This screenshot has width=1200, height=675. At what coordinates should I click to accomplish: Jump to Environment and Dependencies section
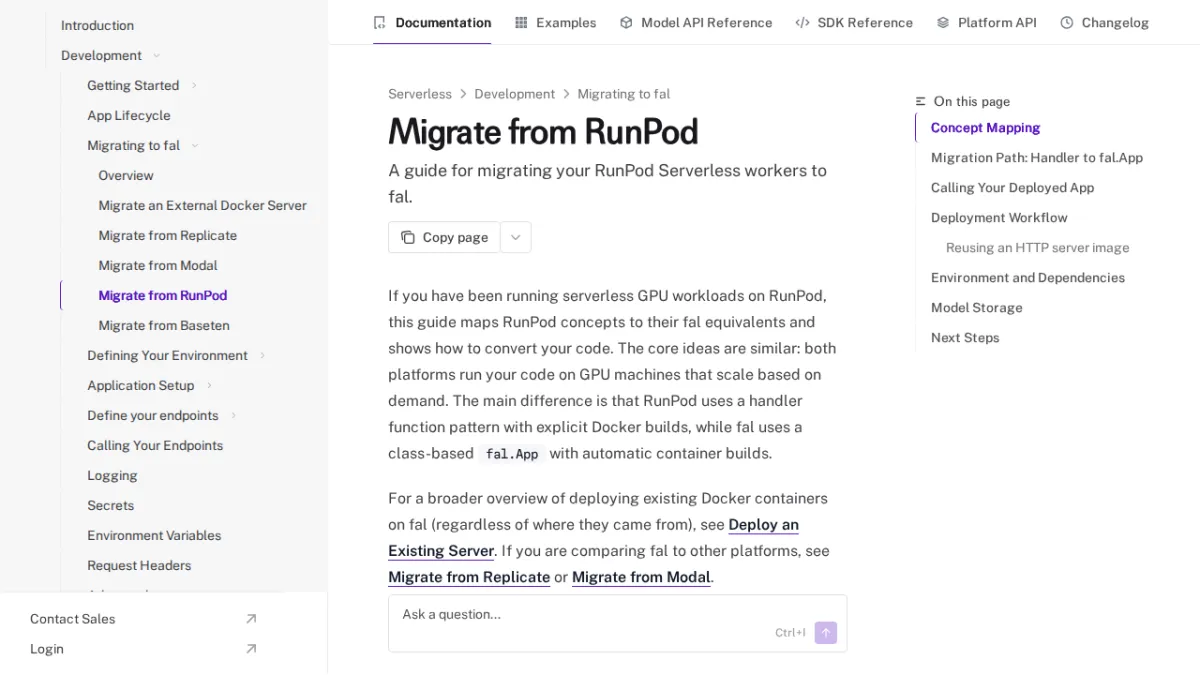tap(1027, 277)
